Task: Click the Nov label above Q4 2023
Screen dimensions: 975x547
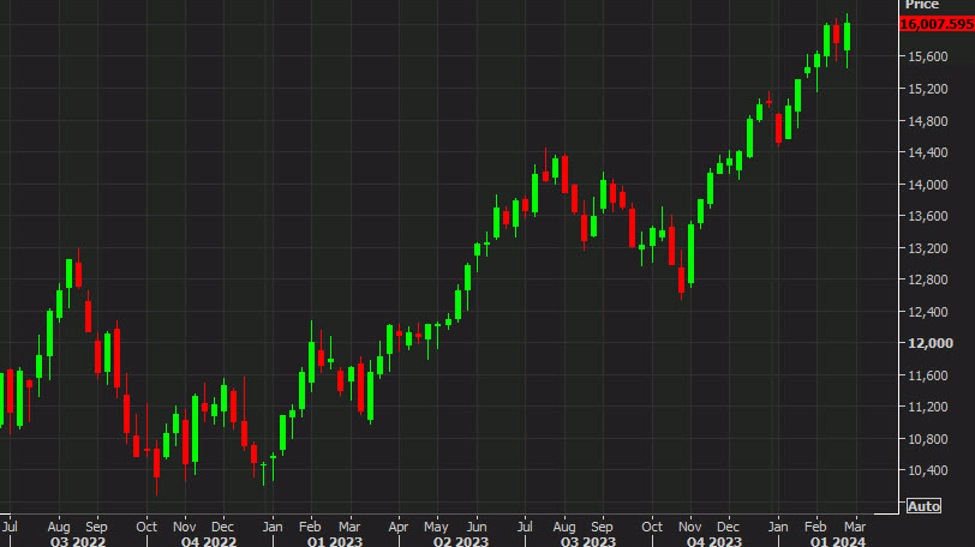Action: pyautogui.click(x=690, y=526)
